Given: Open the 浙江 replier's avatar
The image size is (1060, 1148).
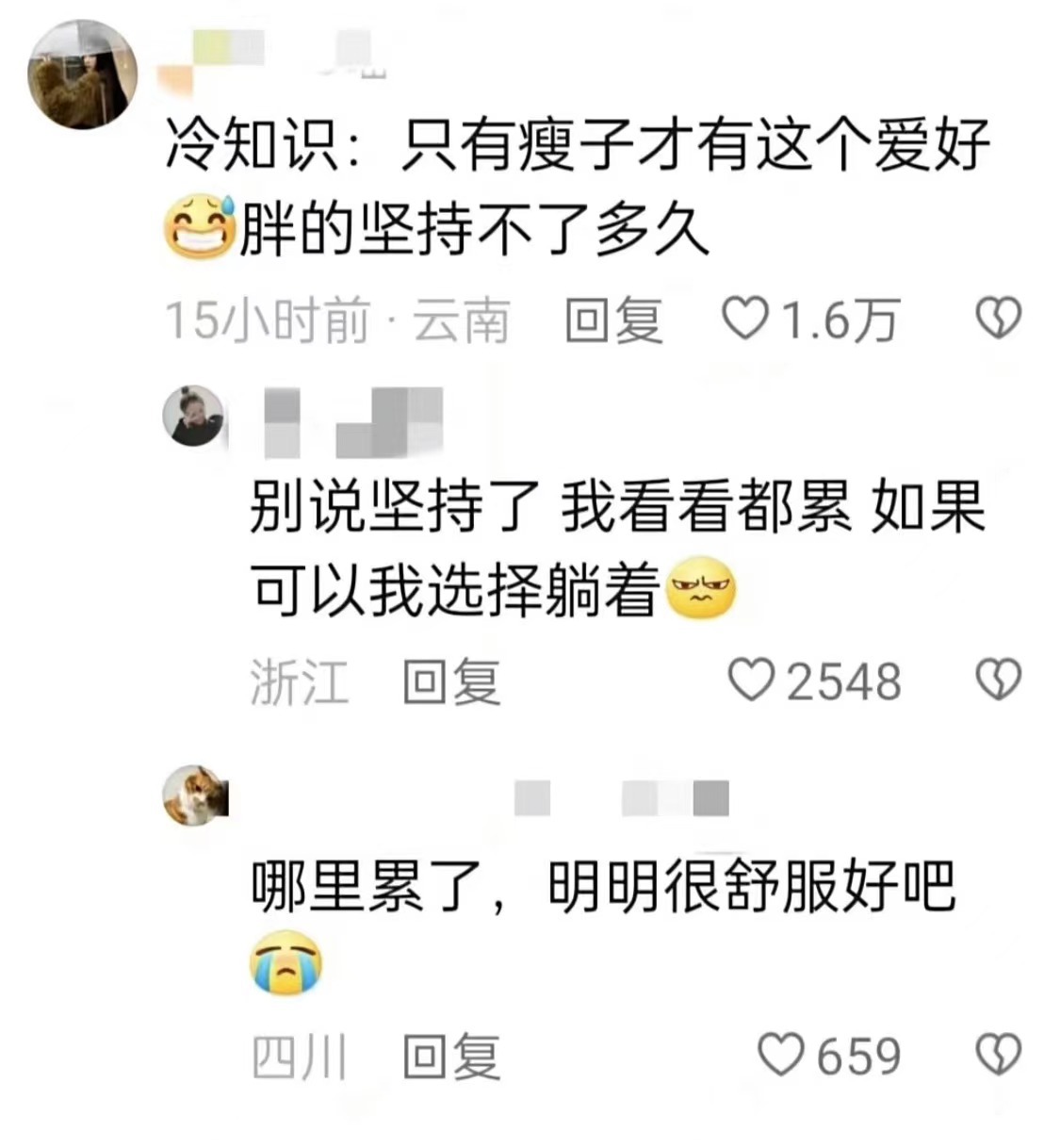Looking at the screenshot, I should click(195, 415).
